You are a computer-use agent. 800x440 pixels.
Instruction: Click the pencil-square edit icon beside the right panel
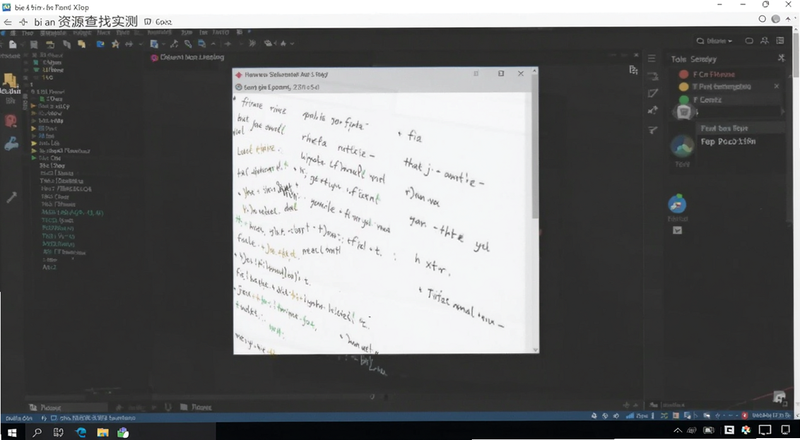click(x=653, y=93)
